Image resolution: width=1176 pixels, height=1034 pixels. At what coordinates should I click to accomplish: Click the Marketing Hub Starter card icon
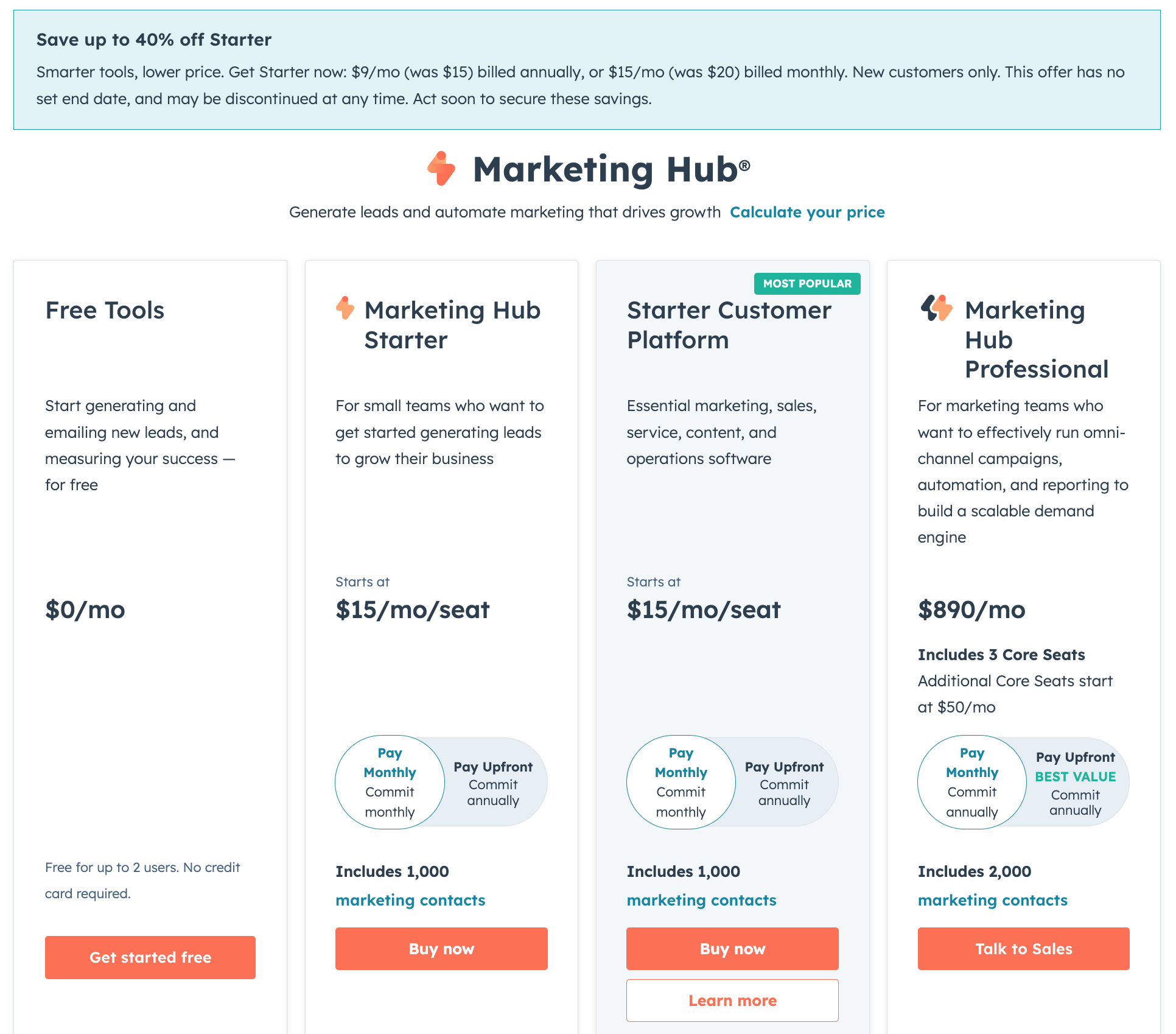pyautogui.click(x=345, y=308)
